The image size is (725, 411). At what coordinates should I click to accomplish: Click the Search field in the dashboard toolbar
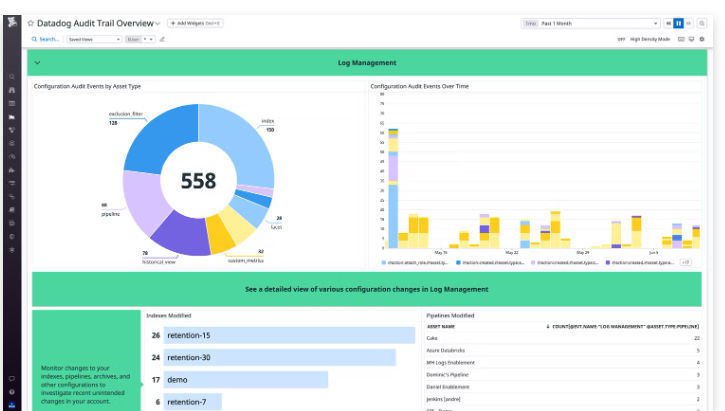pos(45,39)
